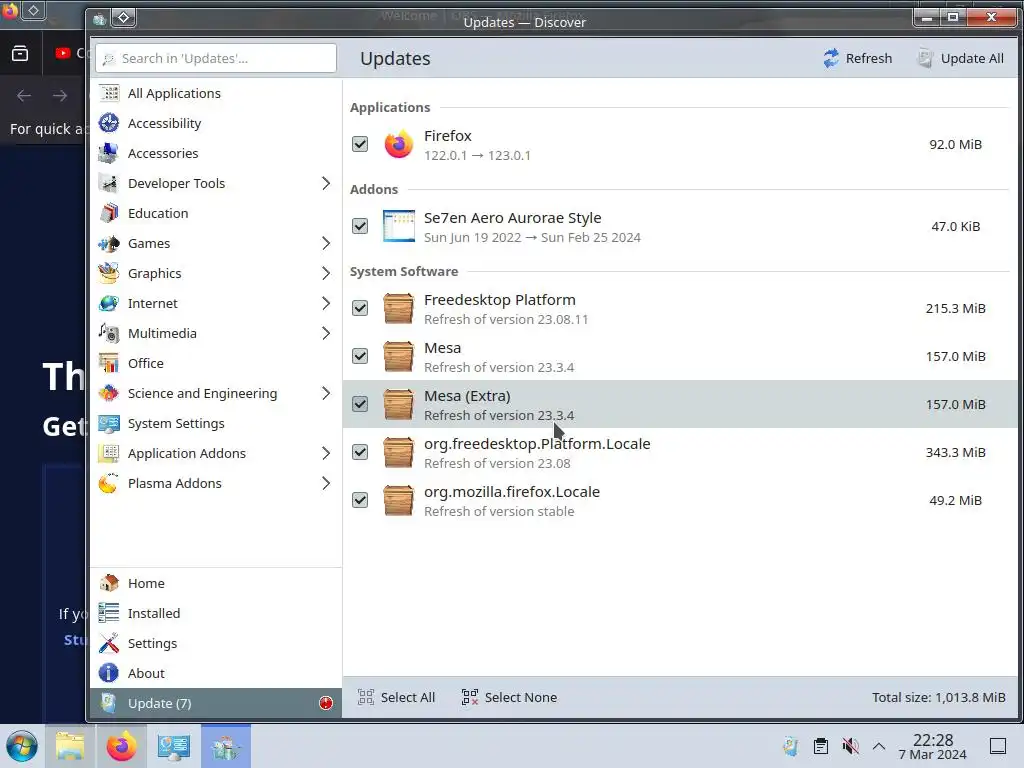Select the Developer Tools category label
The width and height of the screenshot is (1024, 768).
[x=176, y=184]
